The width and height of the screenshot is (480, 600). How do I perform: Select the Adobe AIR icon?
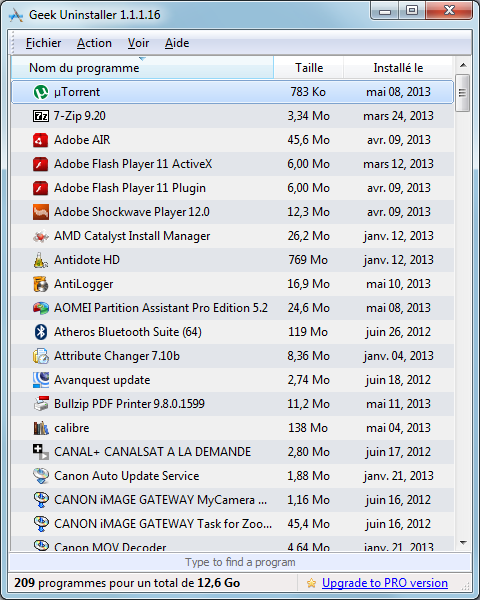(x=41, y=140)
